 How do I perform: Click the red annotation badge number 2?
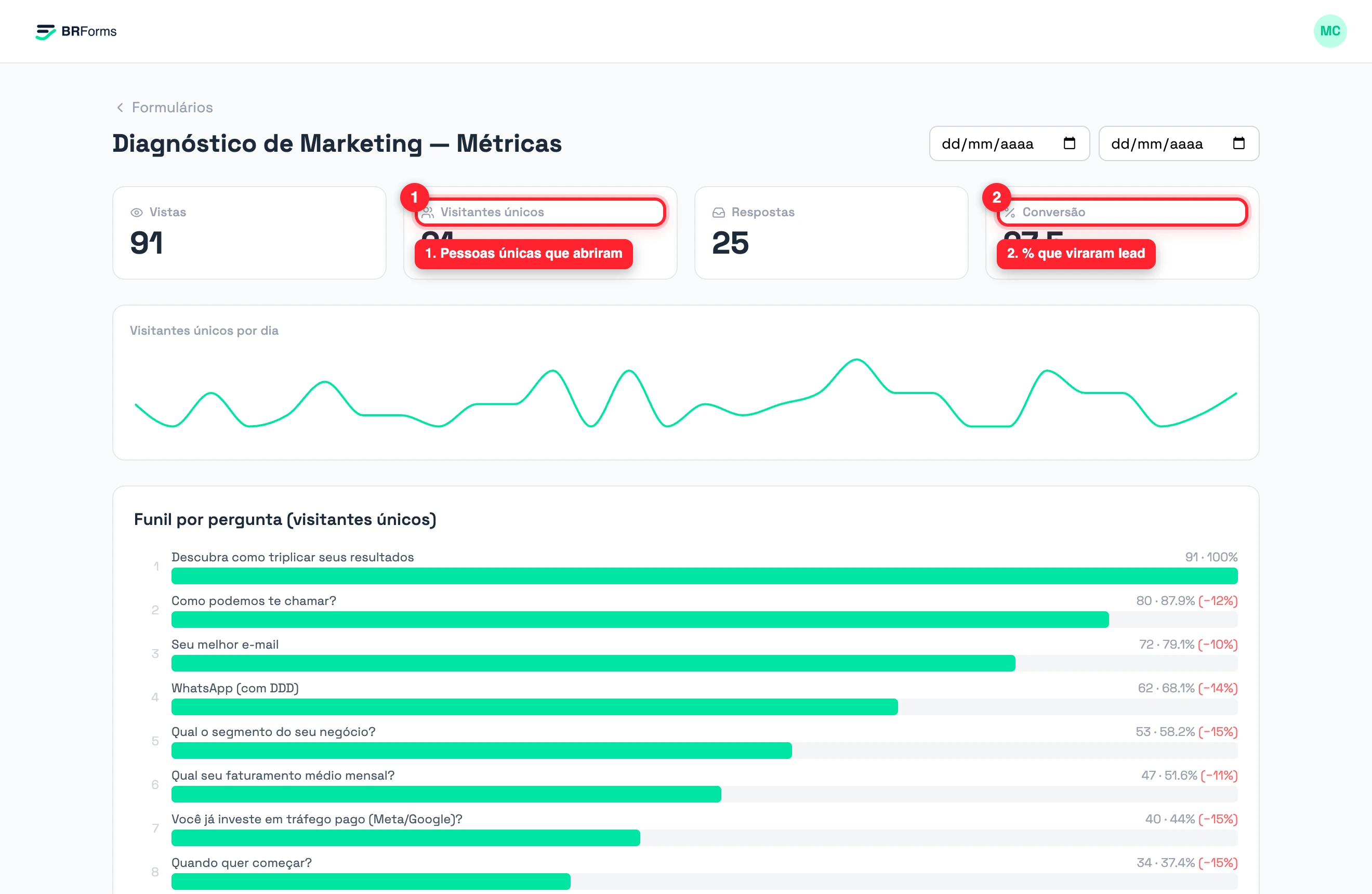click(x=996, y=197)
